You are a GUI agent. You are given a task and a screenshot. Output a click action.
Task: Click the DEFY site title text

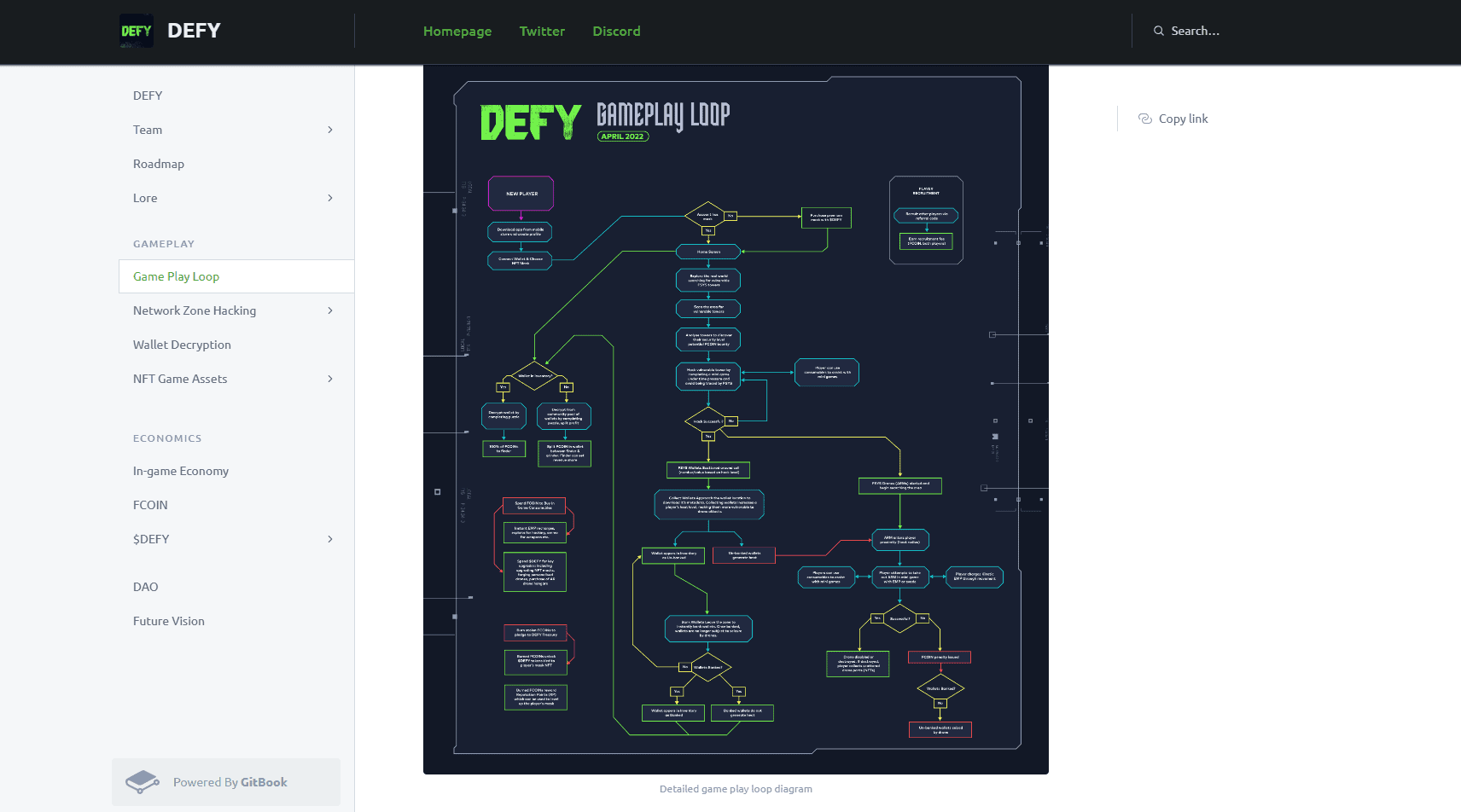coord(194,31)
